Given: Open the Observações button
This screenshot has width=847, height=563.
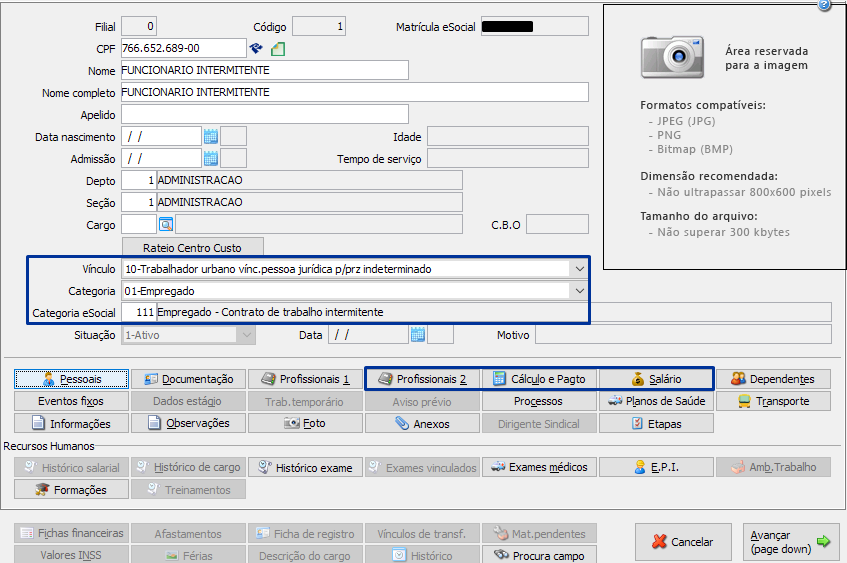Looking at the screenshot, I should (189, 424).
